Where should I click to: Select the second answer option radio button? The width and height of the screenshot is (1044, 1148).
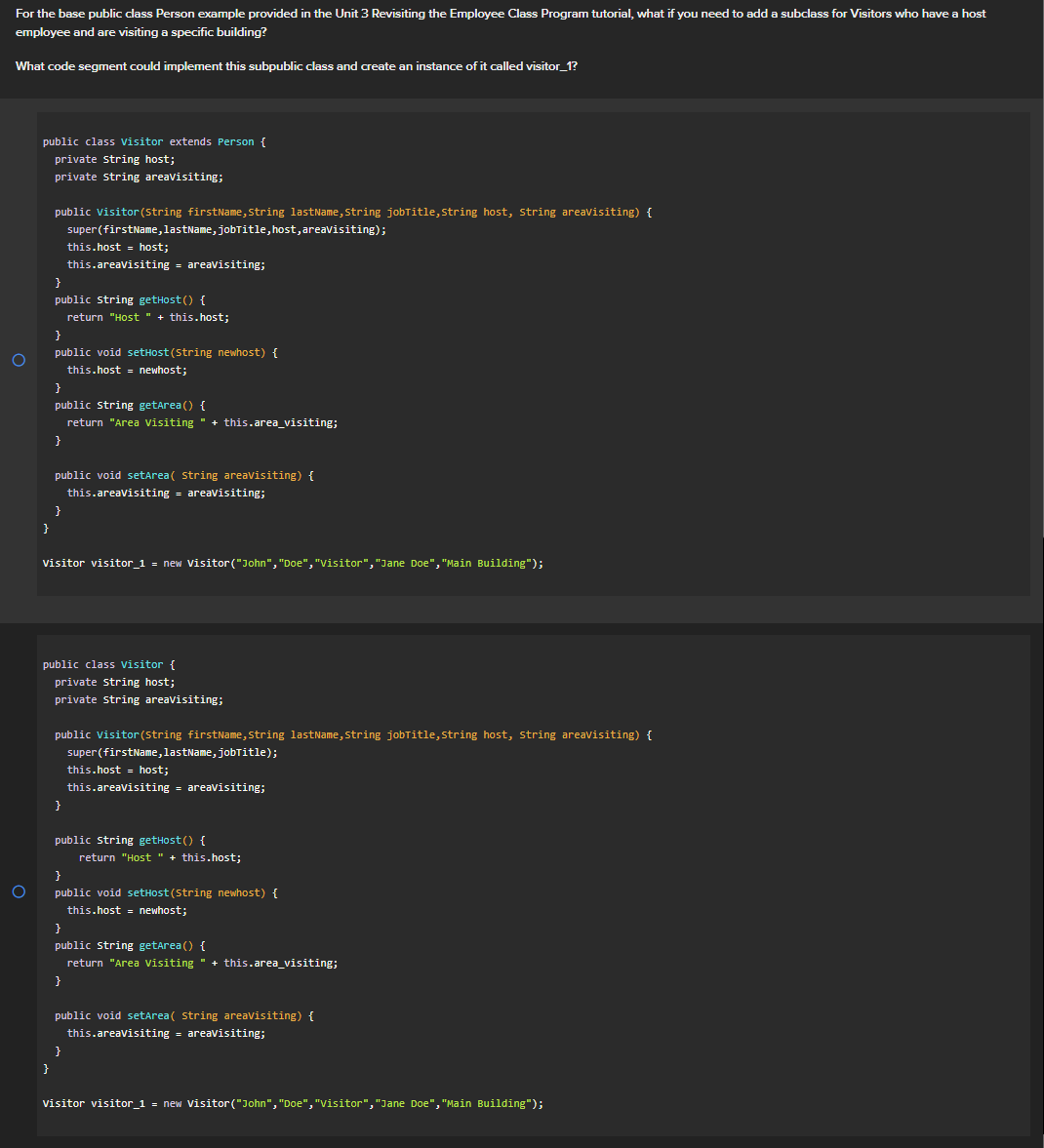18,891
